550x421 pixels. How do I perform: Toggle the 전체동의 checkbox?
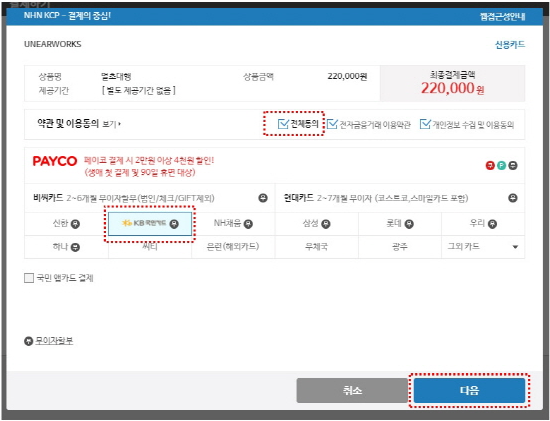click(283, 124)
